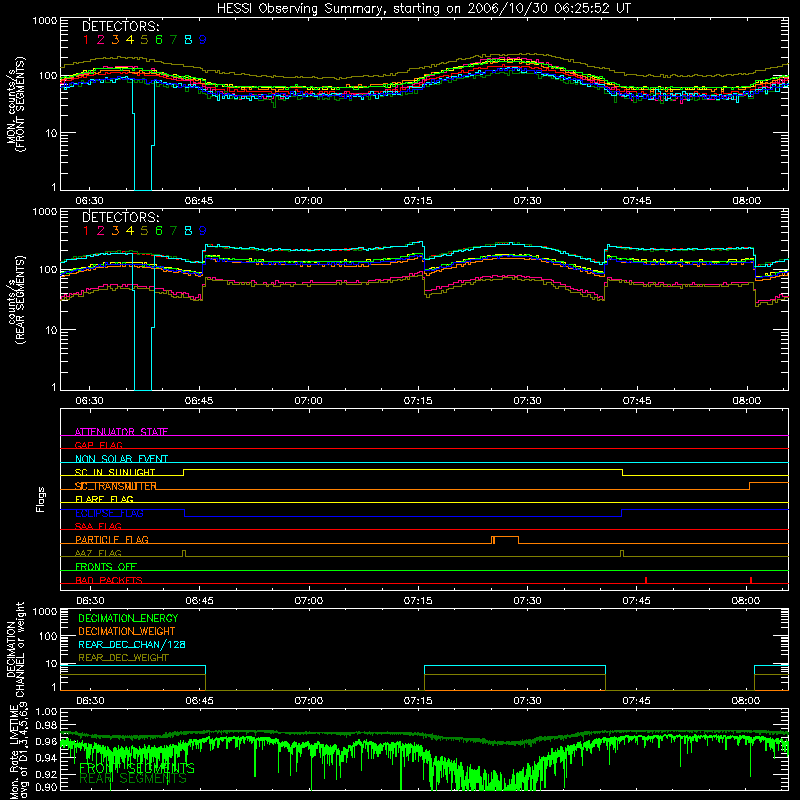Click the MON. counts/s (FRONT SEGMENTS) axis title
Viewport: 800px width, 800px height.
[x=16, y=104]
